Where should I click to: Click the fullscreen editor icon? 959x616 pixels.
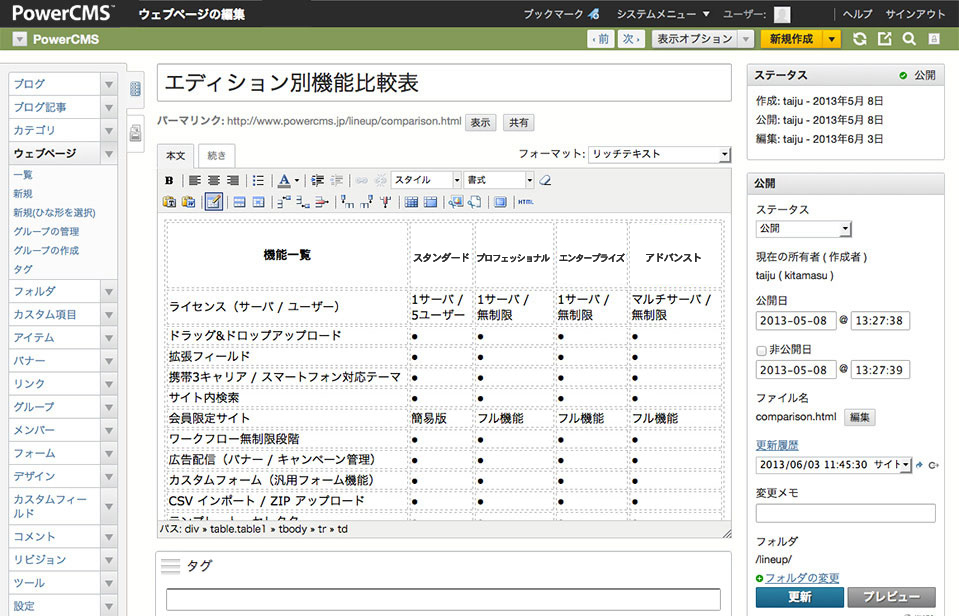tap(500, 202)
